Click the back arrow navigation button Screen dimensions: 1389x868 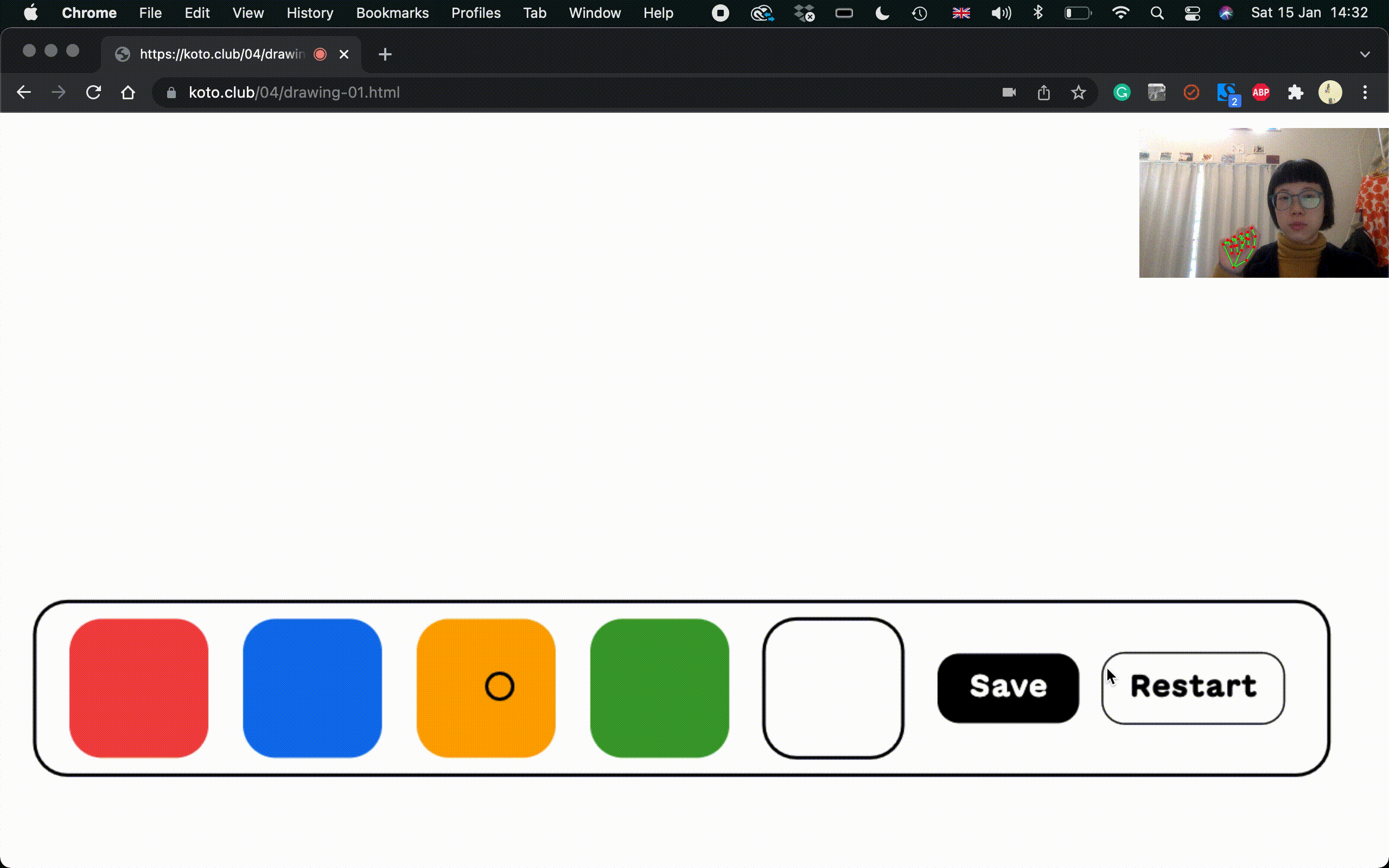click(x=23, y=92)
